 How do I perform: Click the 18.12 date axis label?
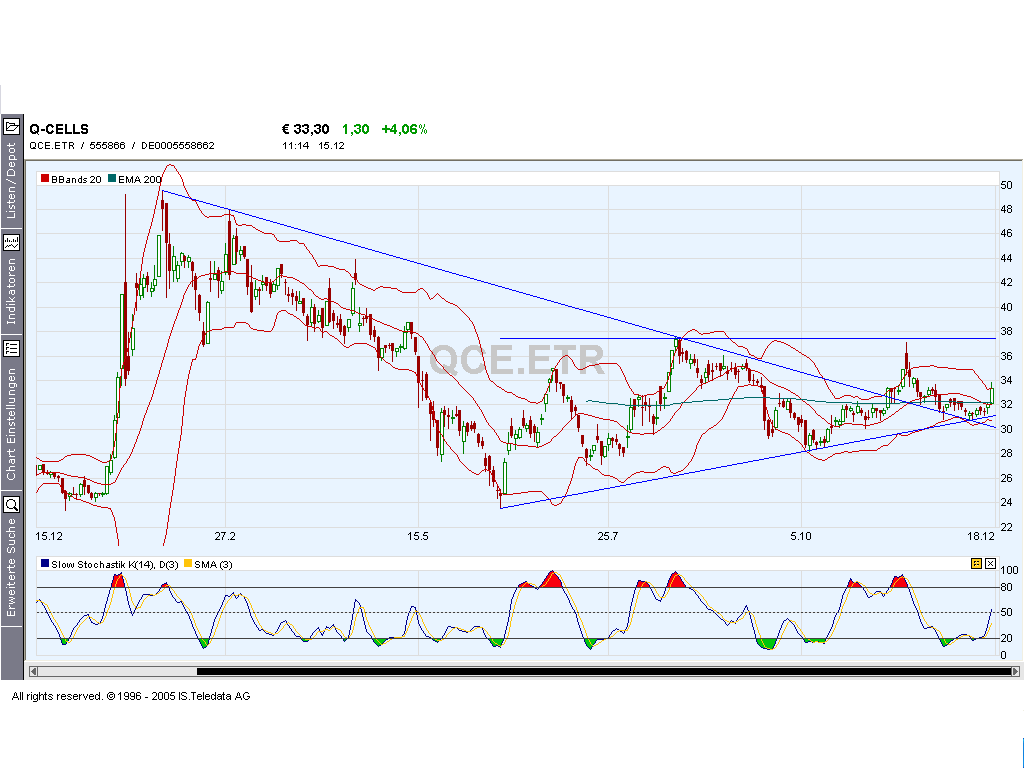click(981, 536)
